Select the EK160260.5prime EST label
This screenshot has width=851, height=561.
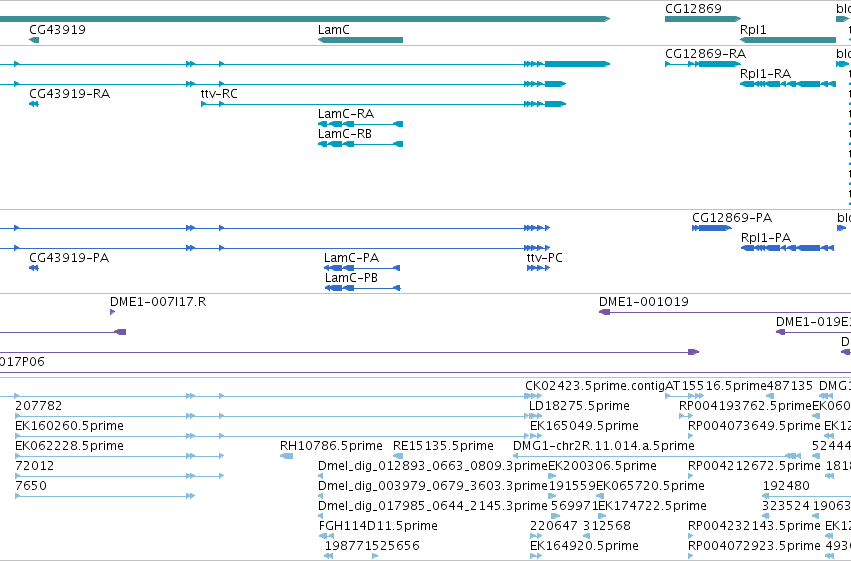tap(69, 426)
